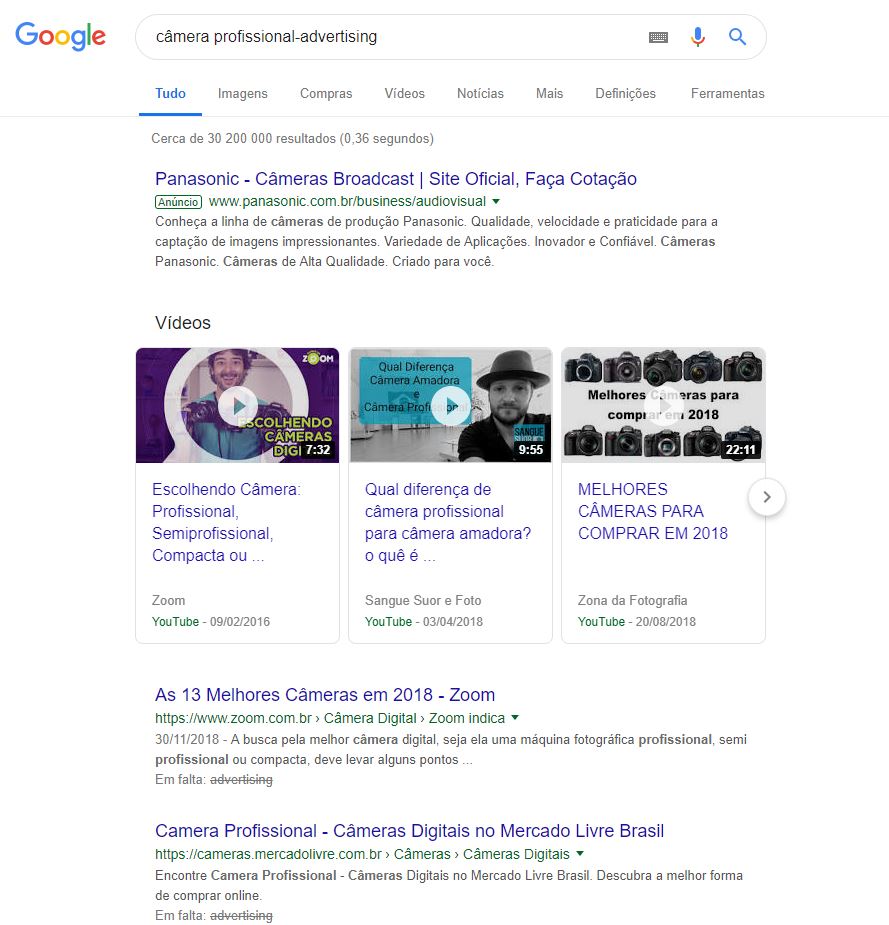The width and height of the screenshot is (889, 925).
Task: Start voice search with microphone icon
Action: pos(698,37)
